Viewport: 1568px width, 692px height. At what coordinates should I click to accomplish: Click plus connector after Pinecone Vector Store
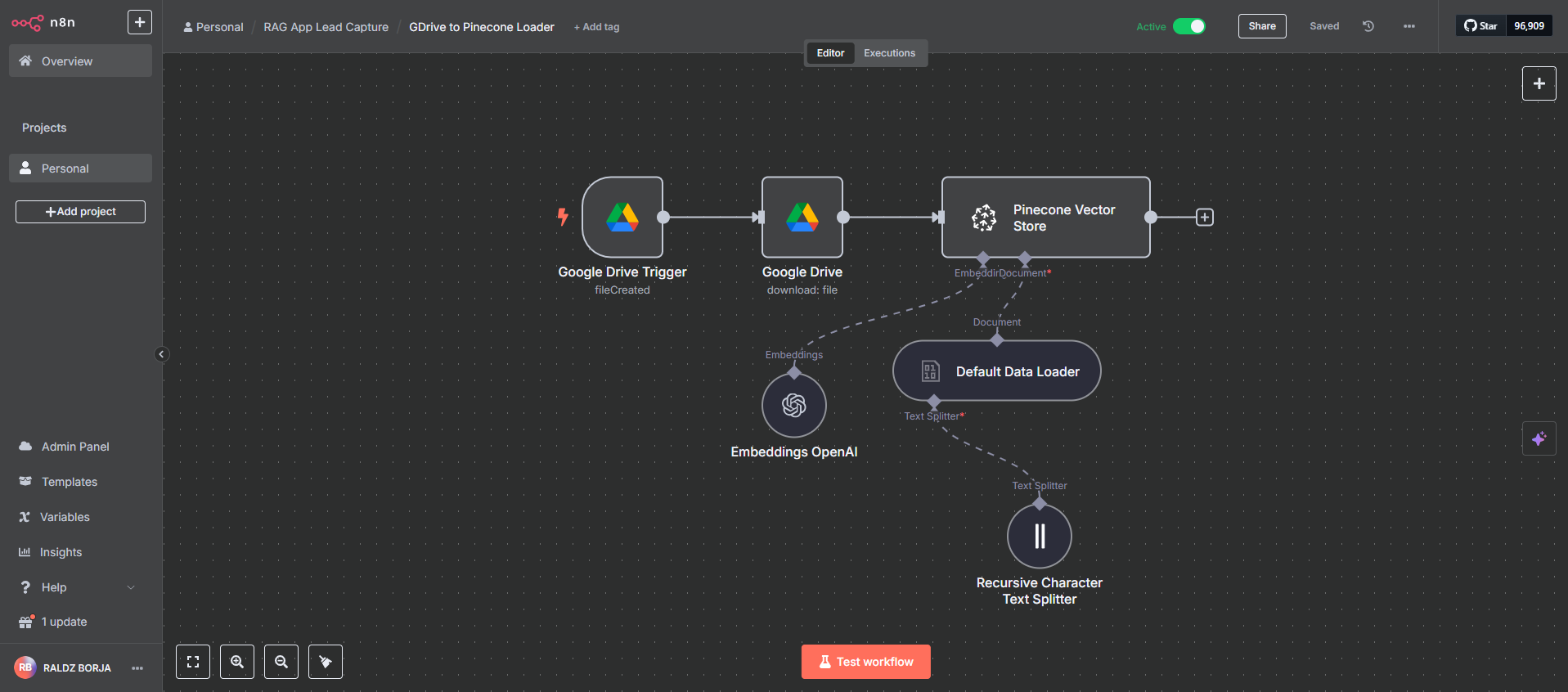coord(1205,218)
